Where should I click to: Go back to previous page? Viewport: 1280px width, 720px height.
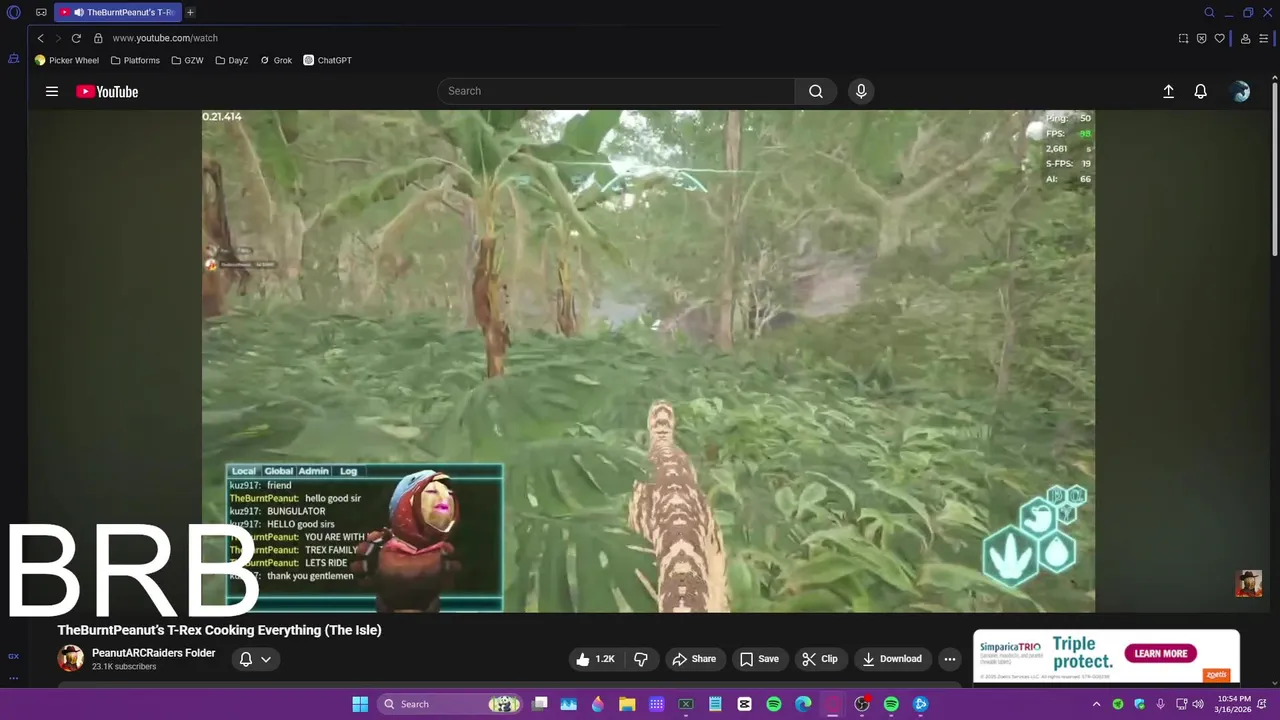pos(41,38)
